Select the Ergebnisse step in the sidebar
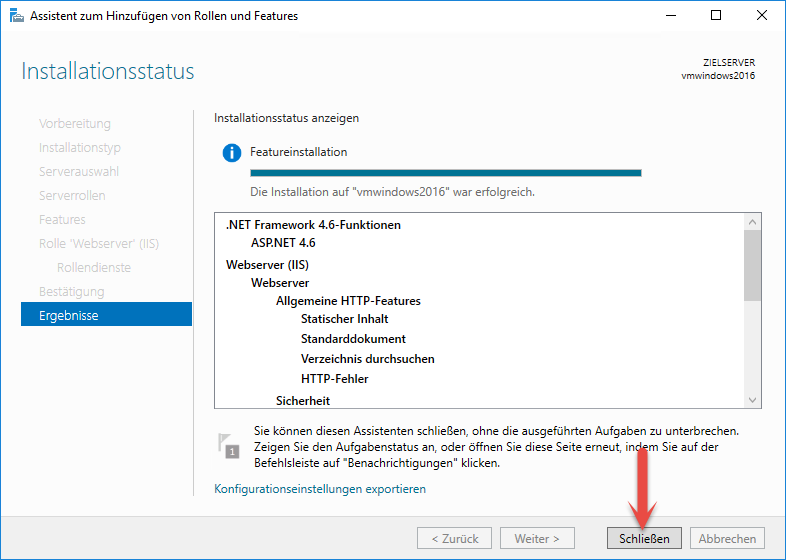This screenshot has width=786, height=560. (x=106, y=315)
